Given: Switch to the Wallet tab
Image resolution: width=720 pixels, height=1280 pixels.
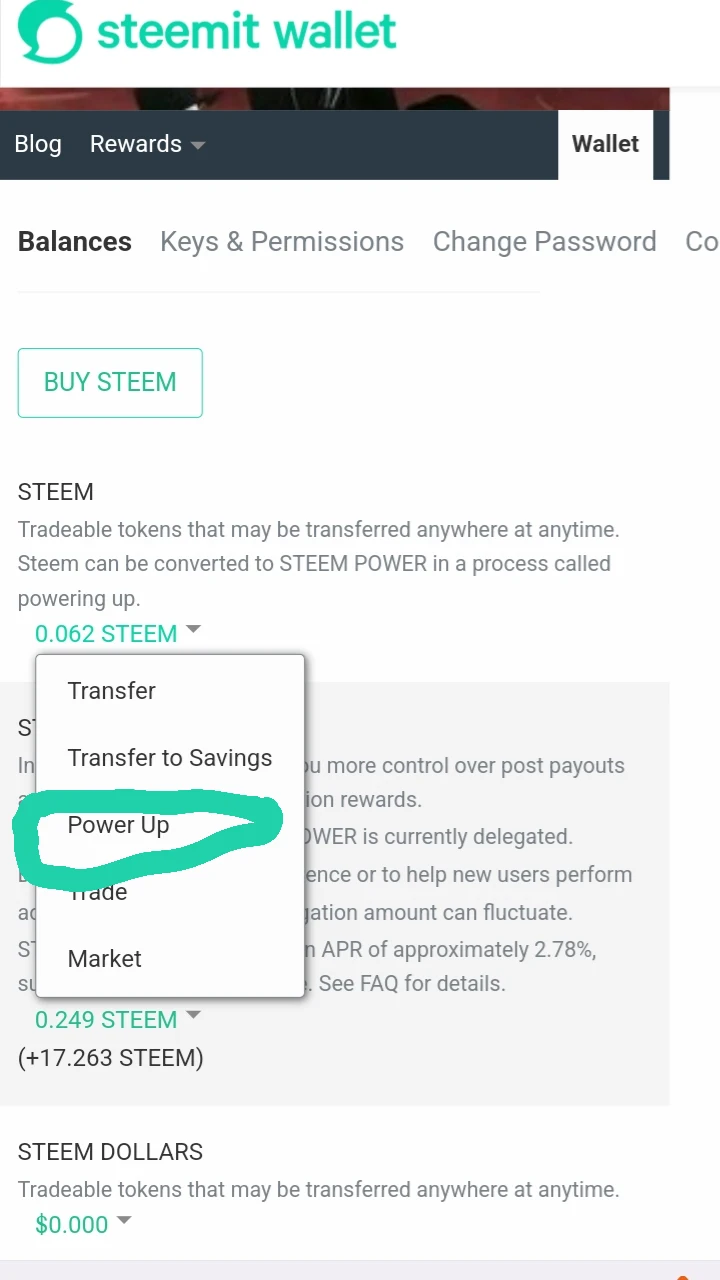Looking at the screenshot, I should point(605,144).
